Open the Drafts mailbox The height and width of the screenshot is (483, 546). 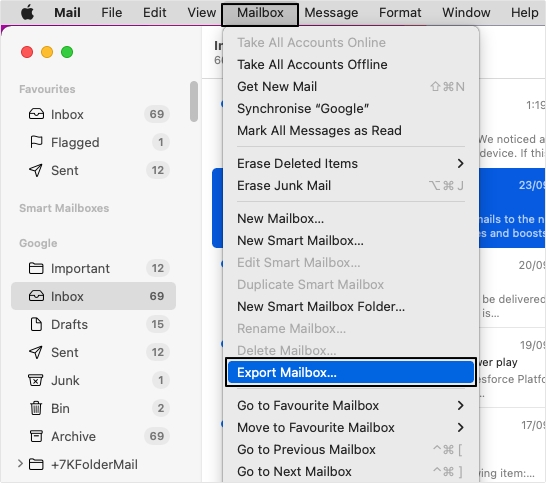pos(93,324)
